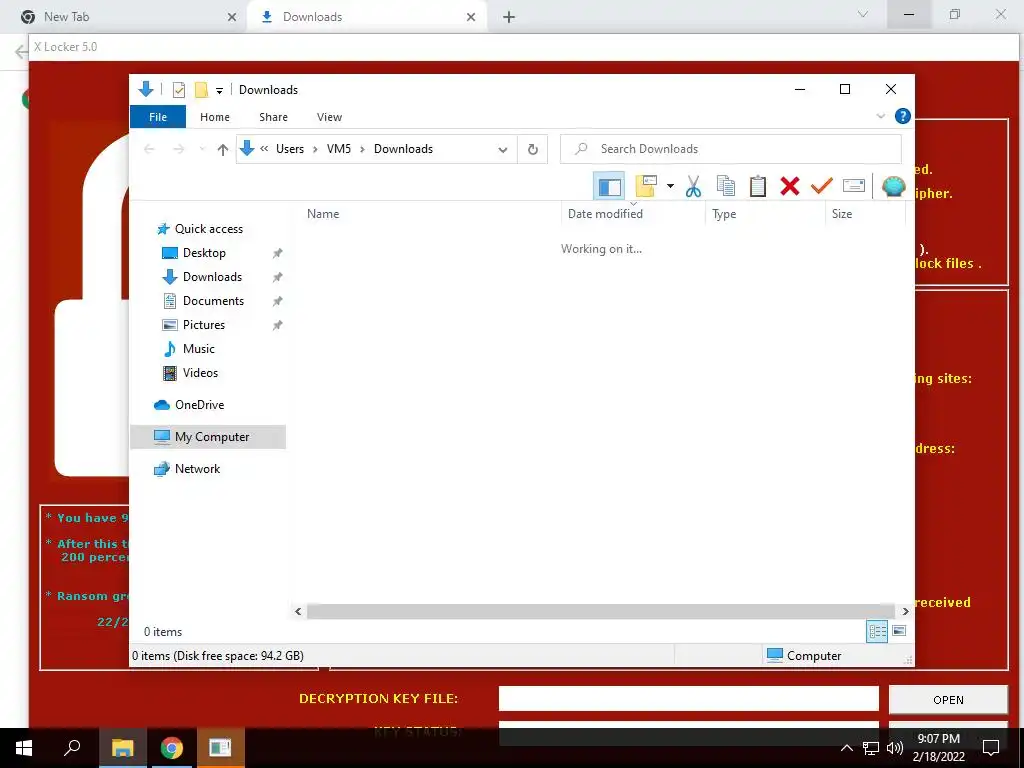Open a new Chrome tab with plus
The image size is (1024, 768).
pyautogui.click(x=509, y=17)
